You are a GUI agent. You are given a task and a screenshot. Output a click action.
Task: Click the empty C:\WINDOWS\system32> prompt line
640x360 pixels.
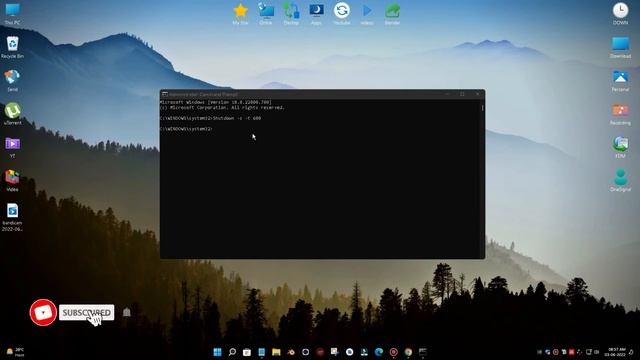click(186, 129)
